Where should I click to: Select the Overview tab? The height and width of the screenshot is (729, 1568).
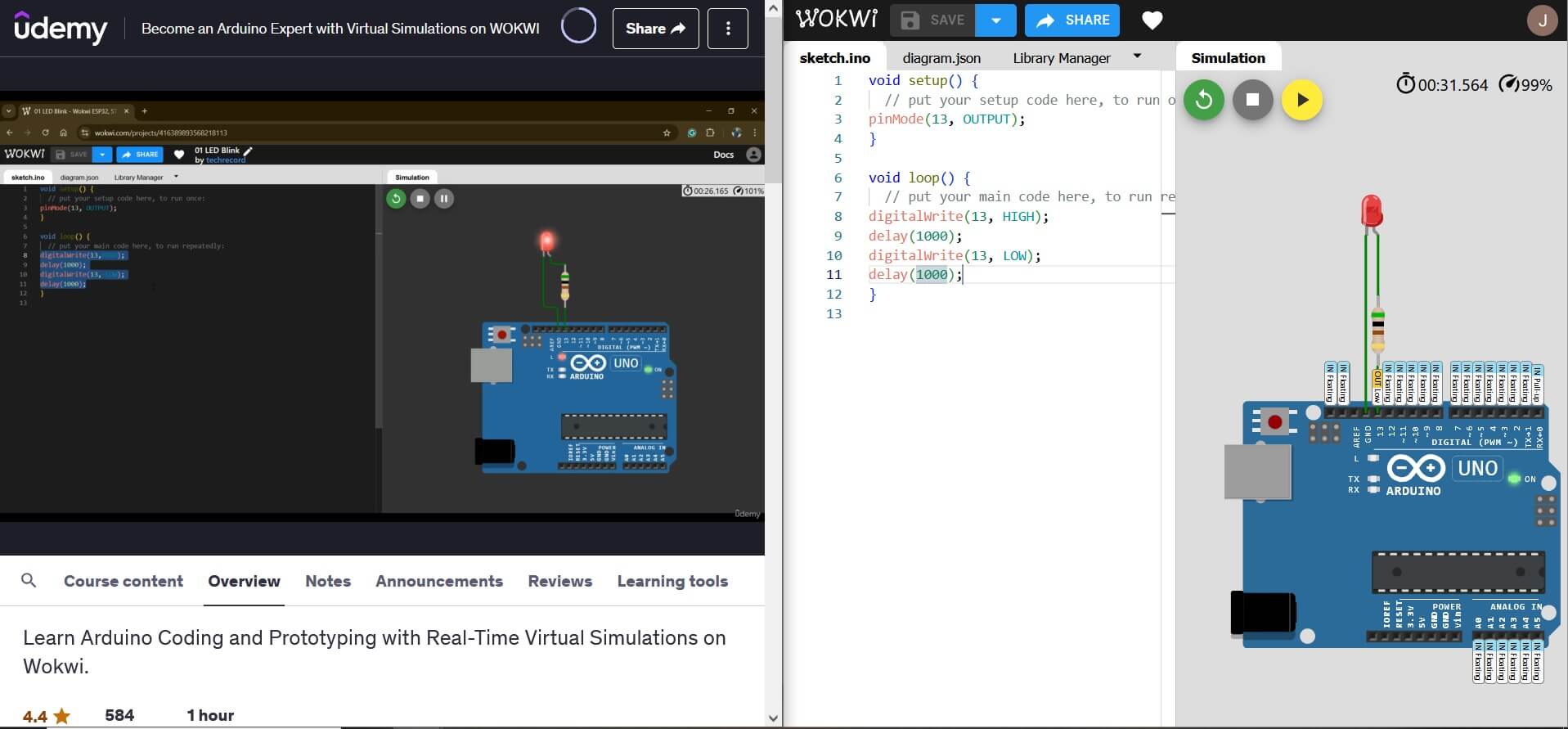pyautogui.click(x=244, y=581)
